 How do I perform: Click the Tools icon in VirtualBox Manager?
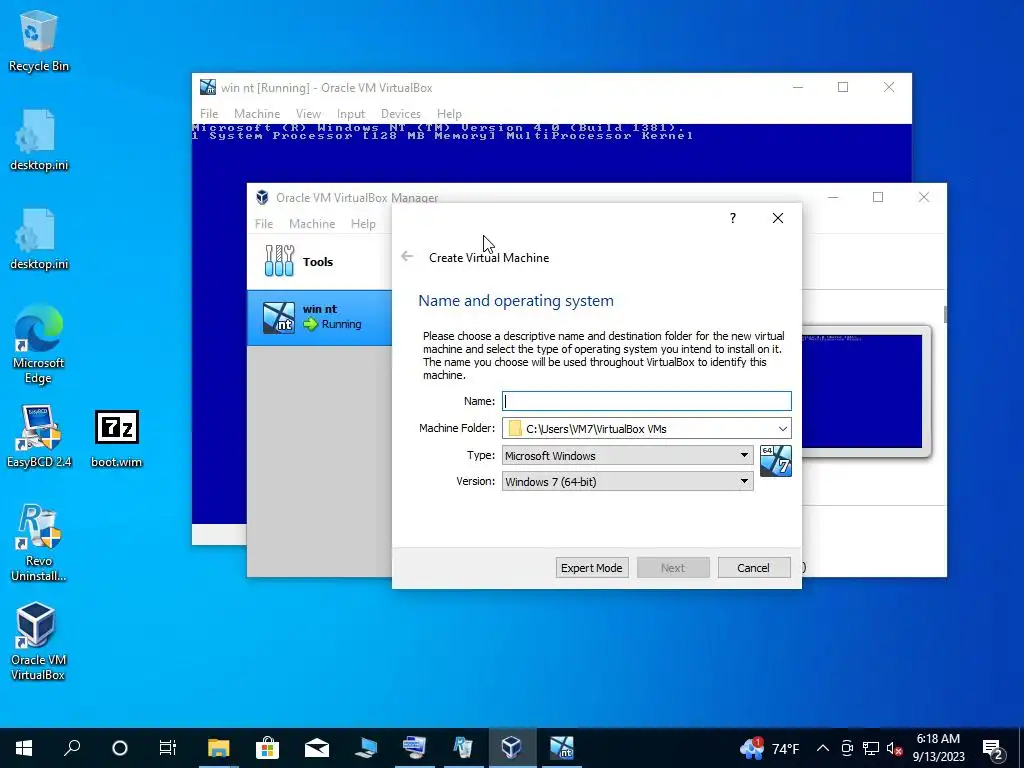(280, 261)
